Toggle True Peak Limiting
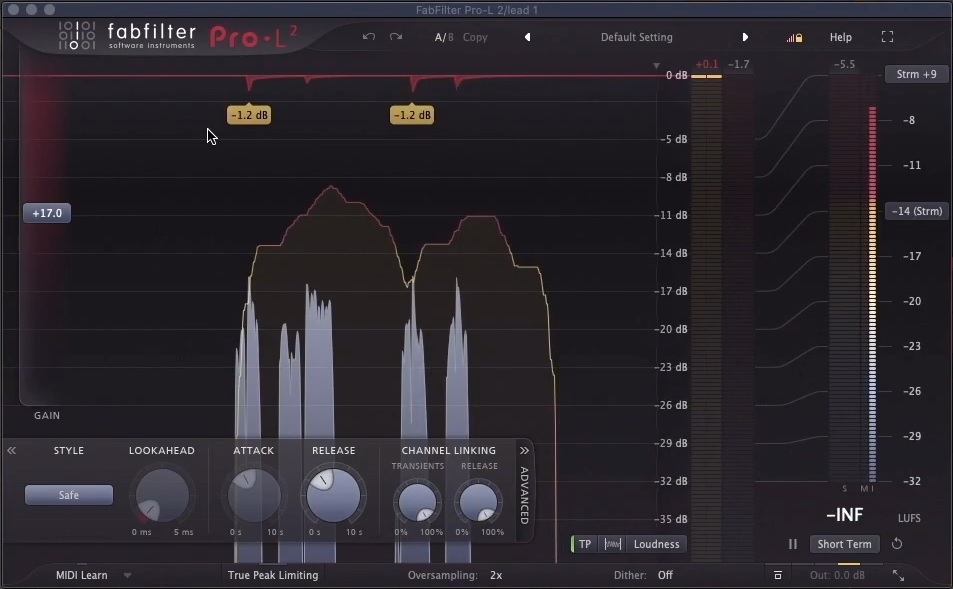The image size is (953, 589). click(273, 575)
